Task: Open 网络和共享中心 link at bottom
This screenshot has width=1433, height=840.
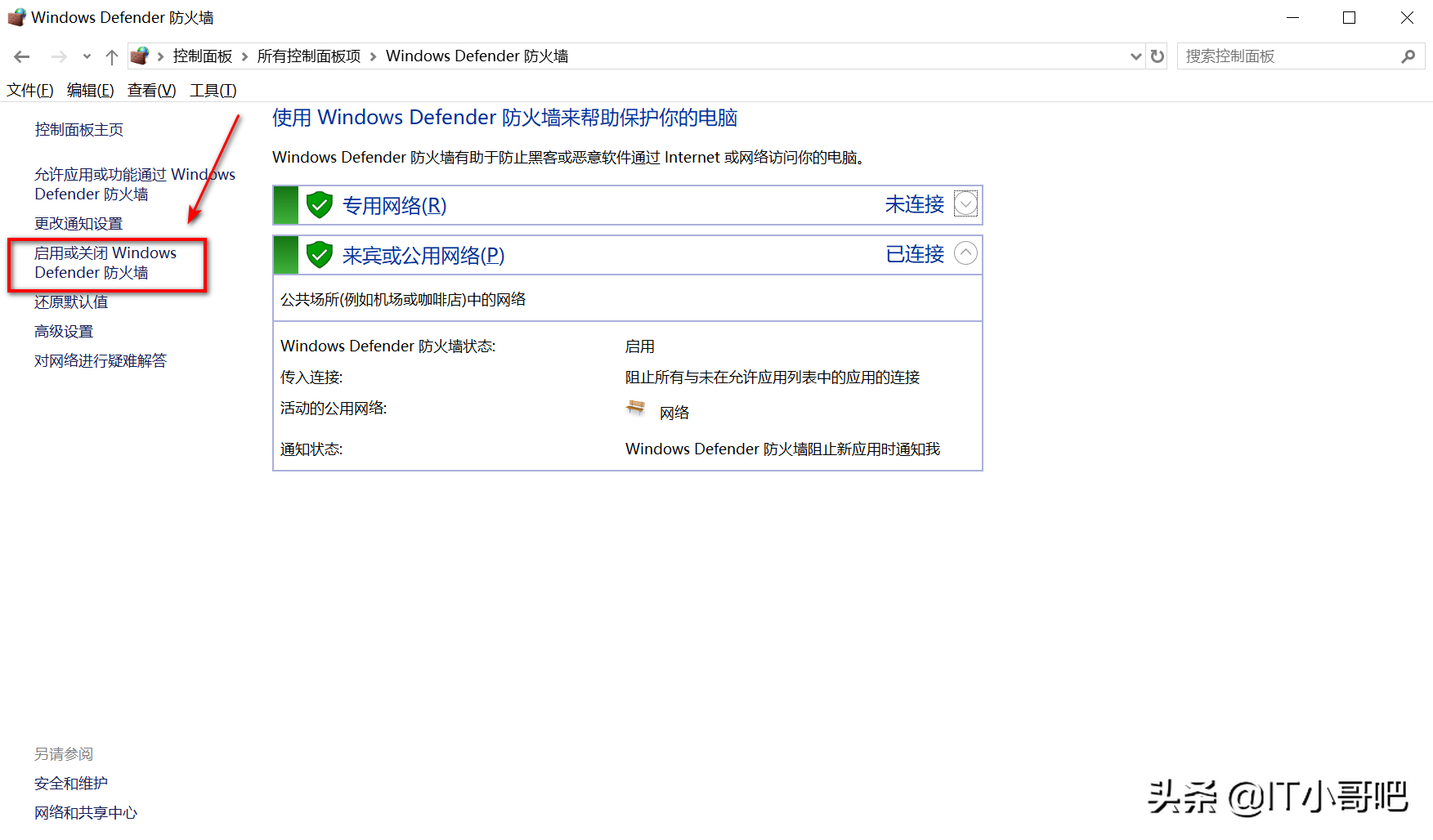Action: pyautogui.click(x=85, y=812)
